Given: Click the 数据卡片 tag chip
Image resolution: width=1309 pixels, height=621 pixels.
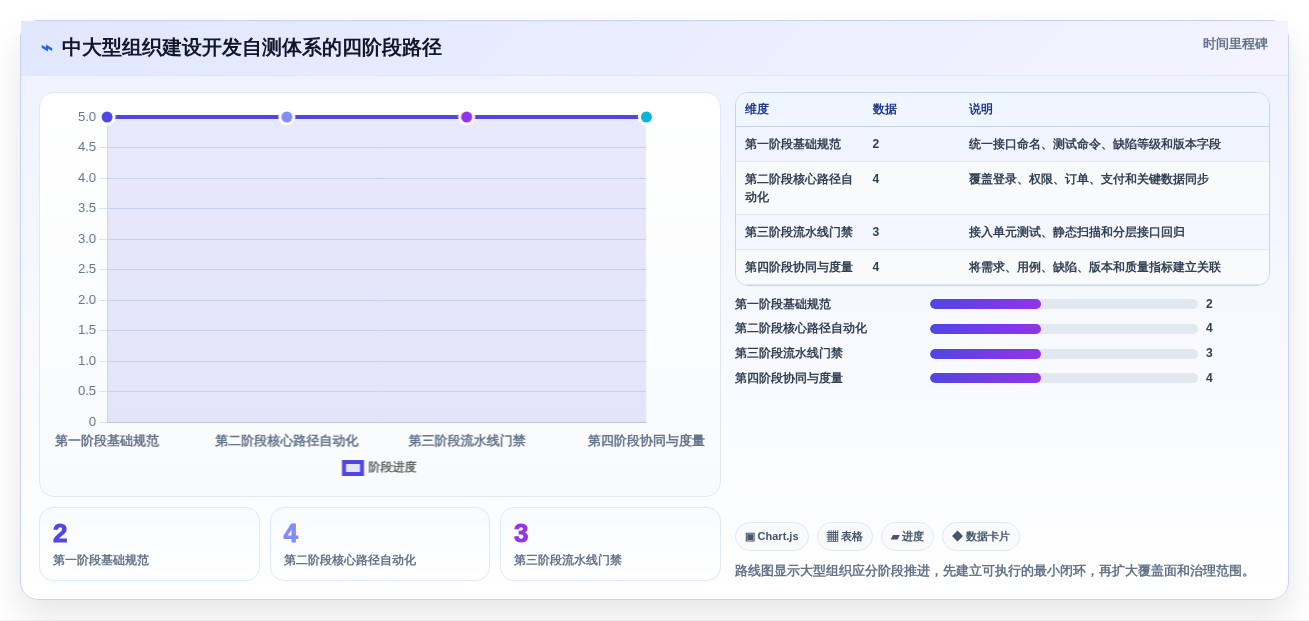Looking at the screenshot, I should (x=981, y=537).
